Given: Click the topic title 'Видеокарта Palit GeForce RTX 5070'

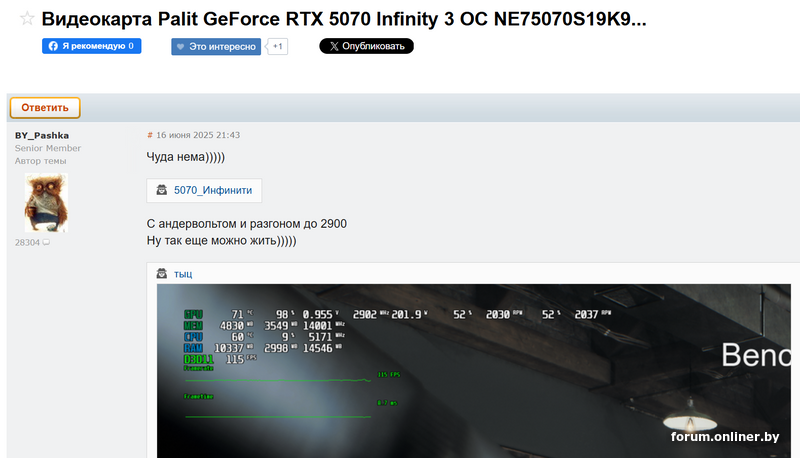Looking at the screenshot, I should pyautogui.click(x=344, y=19).
